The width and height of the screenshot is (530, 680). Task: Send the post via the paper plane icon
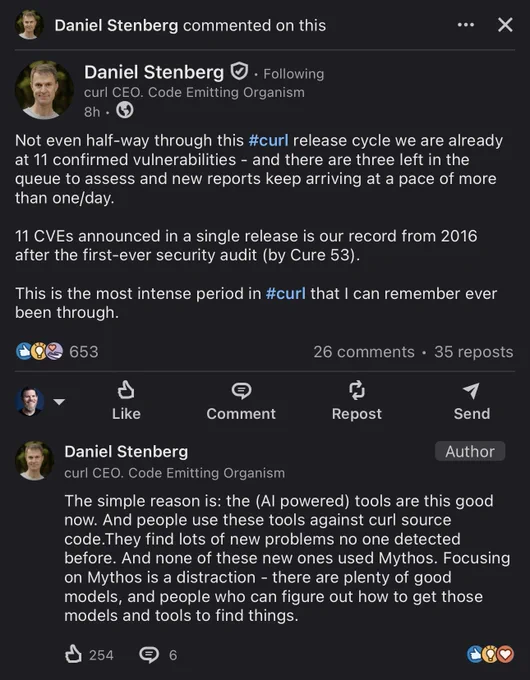[x=472, y=401]
